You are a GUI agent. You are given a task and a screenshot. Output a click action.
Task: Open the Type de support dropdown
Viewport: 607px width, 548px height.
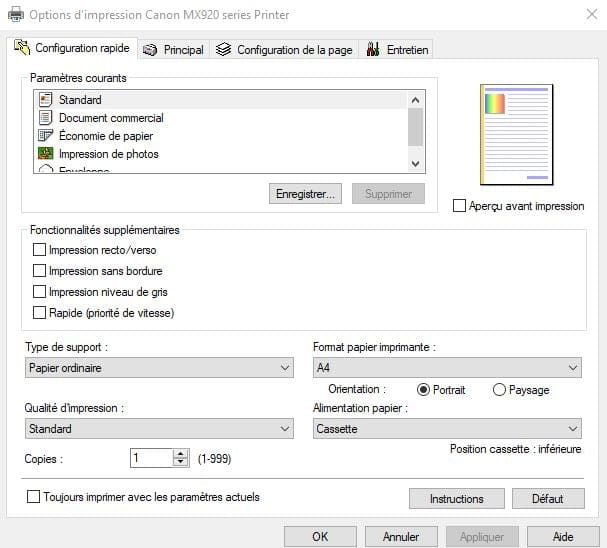(159, 368)
